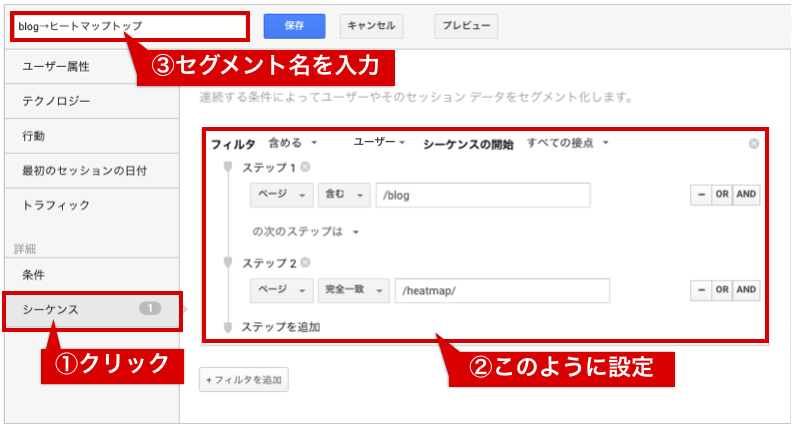The image size is (794, 428).
Task: Click the + フィルタを追加 button
Action: tap(245, 379)
